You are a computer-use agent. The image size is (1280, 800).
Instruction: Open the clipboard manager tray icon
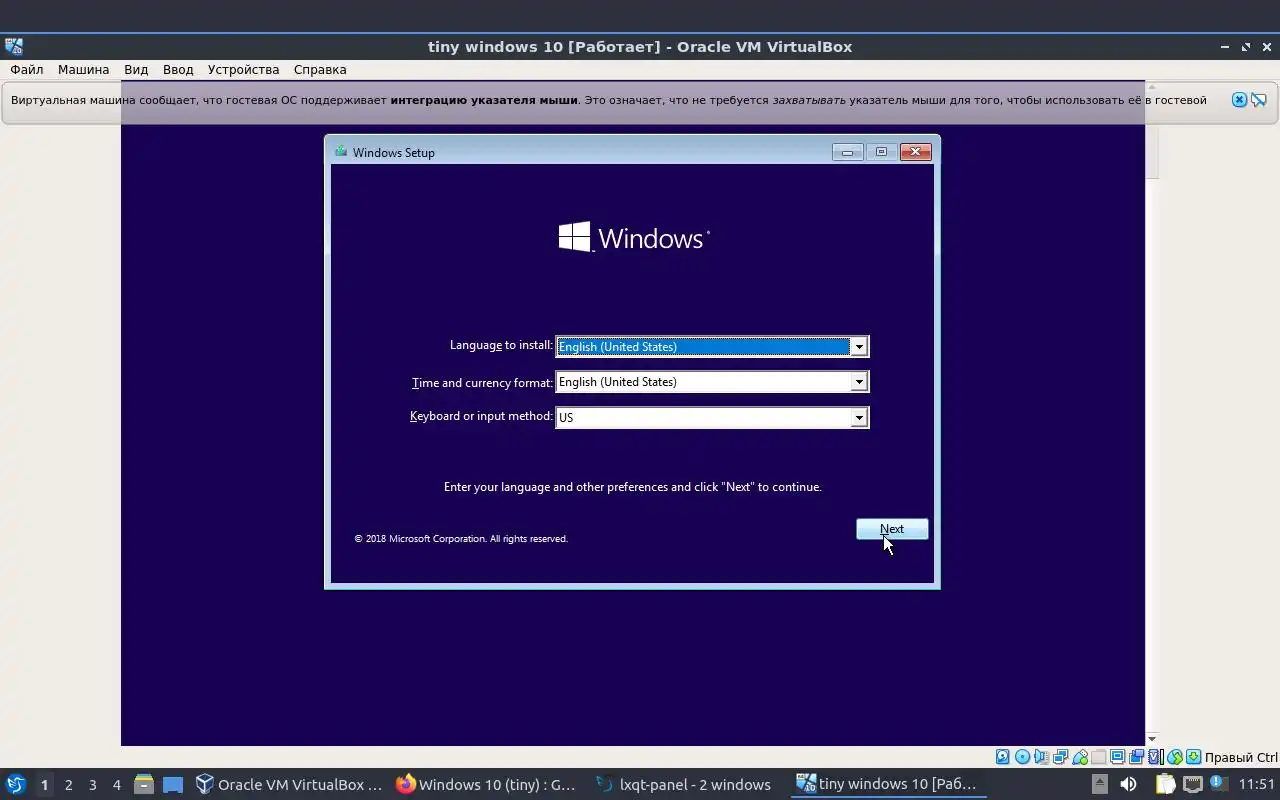click(x=1165, y=784)
